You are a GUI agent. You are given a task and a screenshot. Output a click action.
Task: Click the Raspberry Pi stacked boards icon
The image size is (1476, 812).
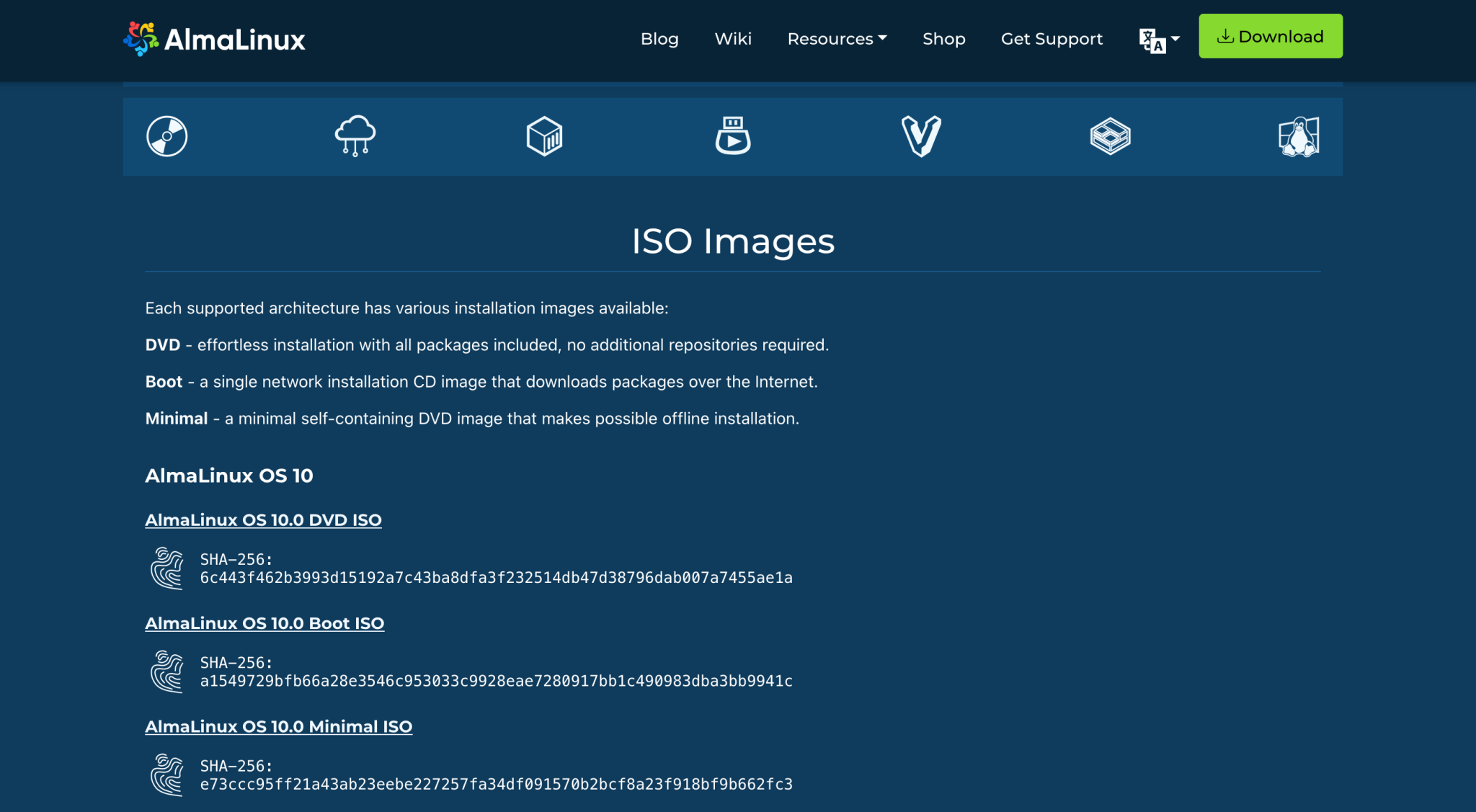(x=1110, y=136)
